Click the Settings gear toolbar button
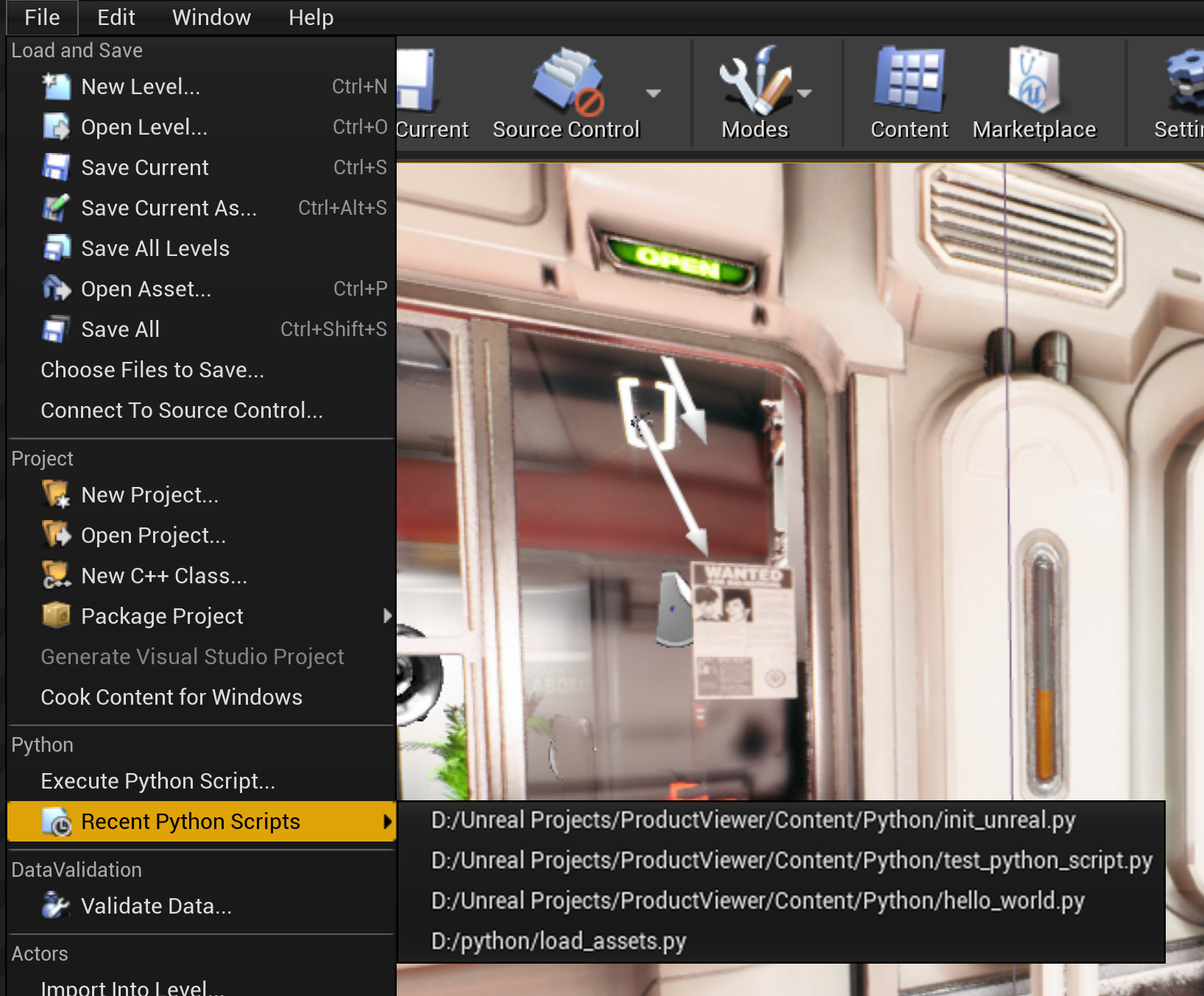Viewport: 1204px width, 996px height. (1178, 94)
